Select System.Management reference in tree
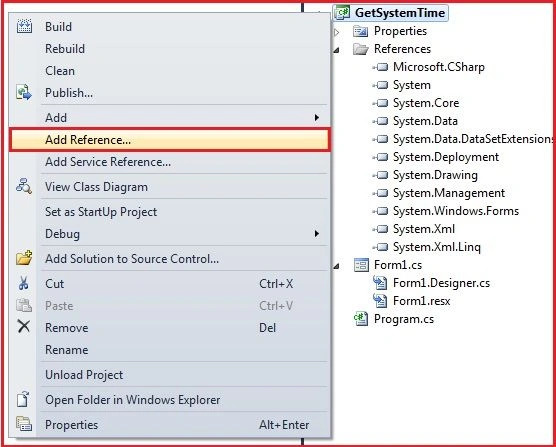The height and width of the screenshot is (447, 556). click(x=449, y=193)
